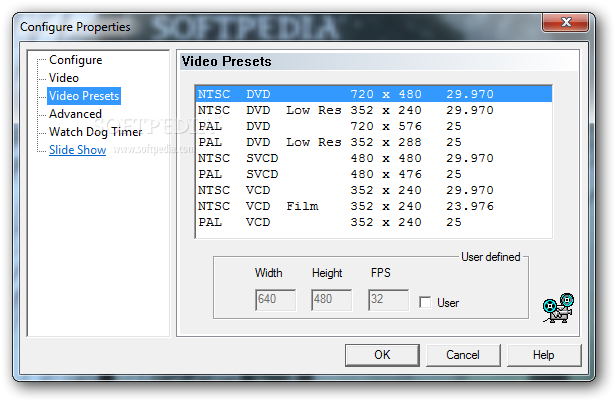Viewport: 616px width, 402px height.
Task: Select NTSC DVD 720 x 480 preset
Action: (374, 94)
